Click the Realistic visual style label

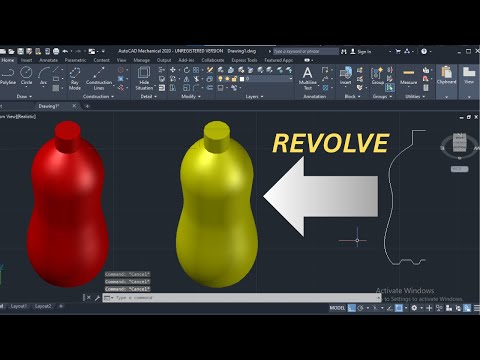click(27, 116)
